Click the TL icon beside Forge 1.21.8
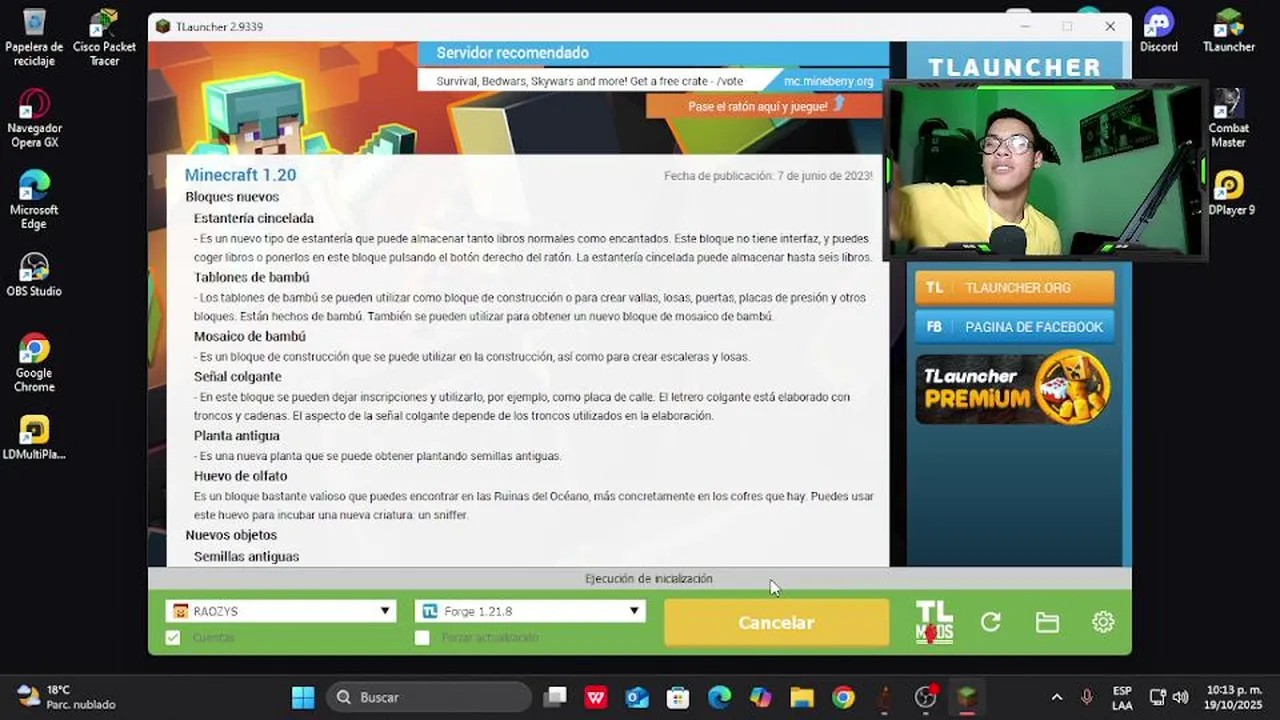Screen dimensions: 1280x720 coord(431,611)
